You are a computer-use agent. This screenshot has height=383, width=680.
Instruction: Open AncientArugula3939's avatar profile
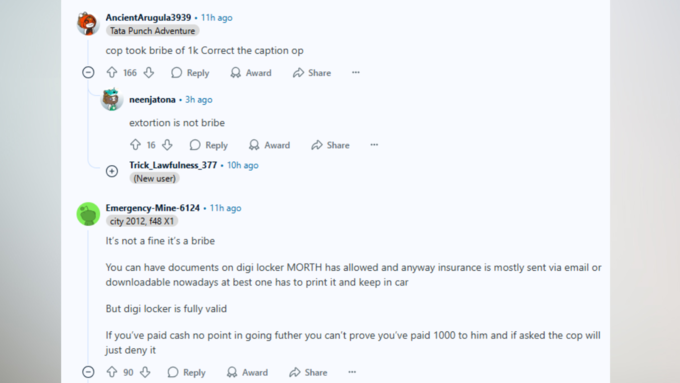88,23
